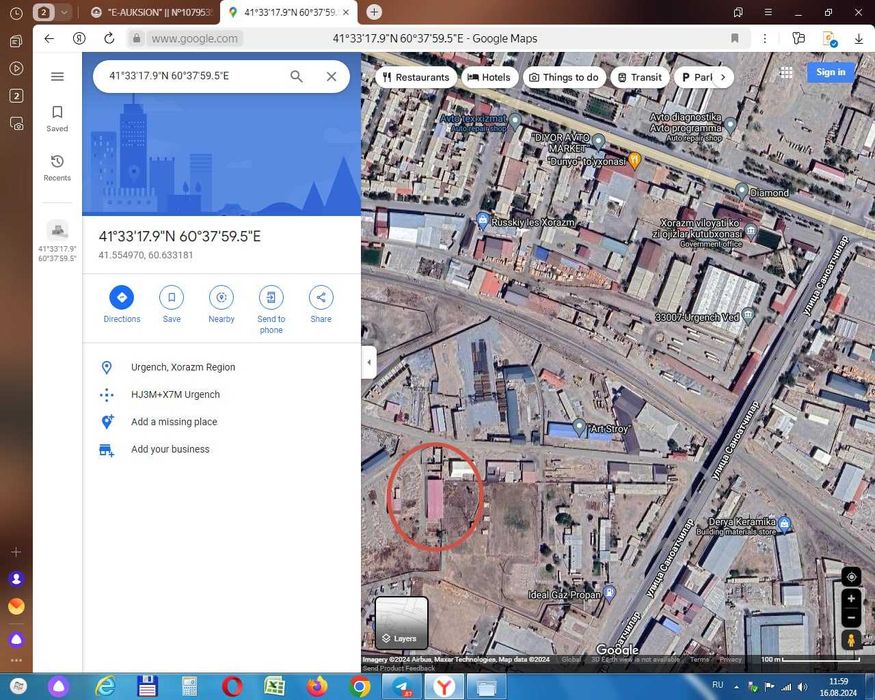Send location to phone
Image resolution: width=875 pixels, height=700 pixels.
point(271,310)
